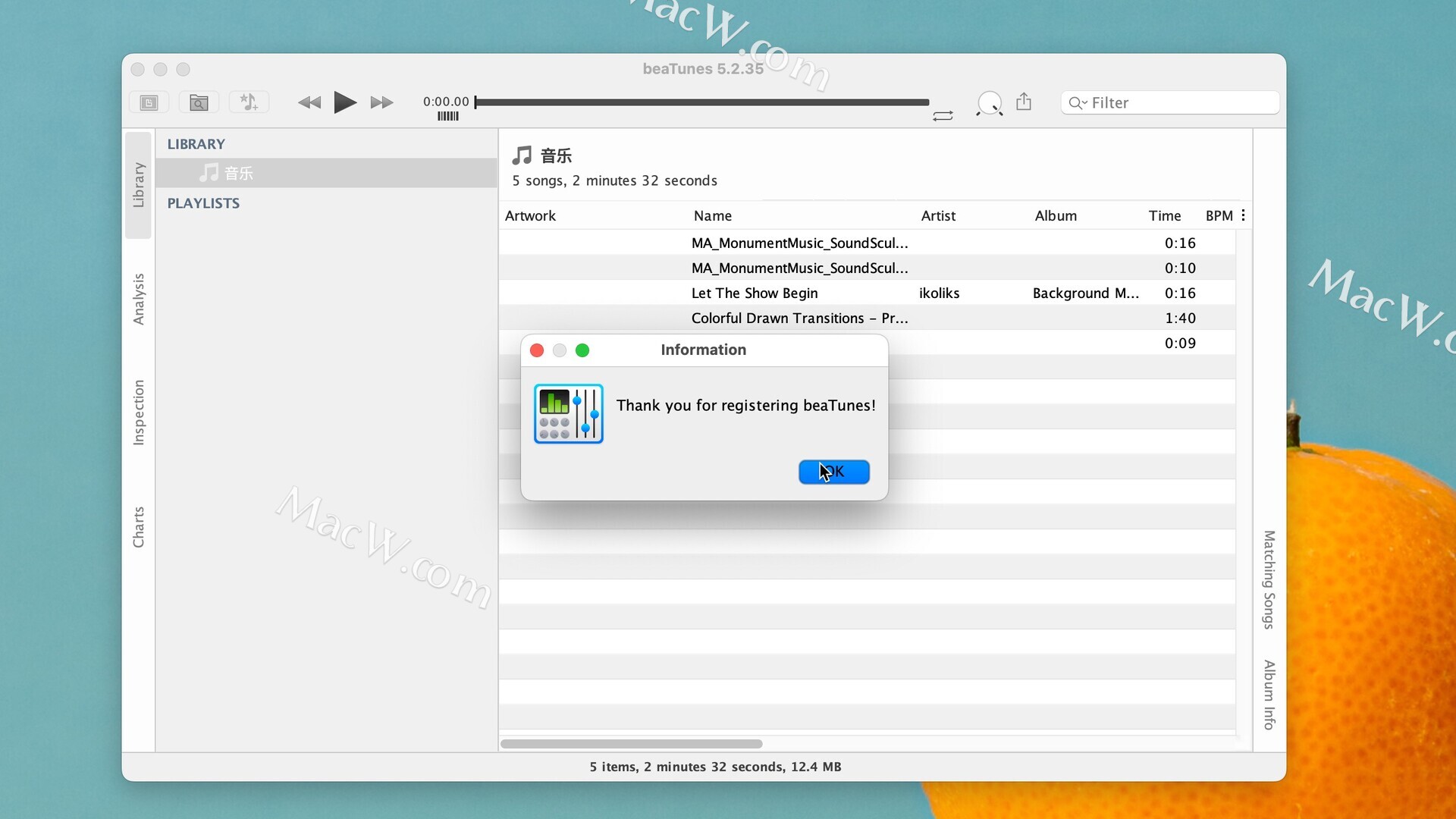Open the column chooser three-dot menu

click(1243, 215)
